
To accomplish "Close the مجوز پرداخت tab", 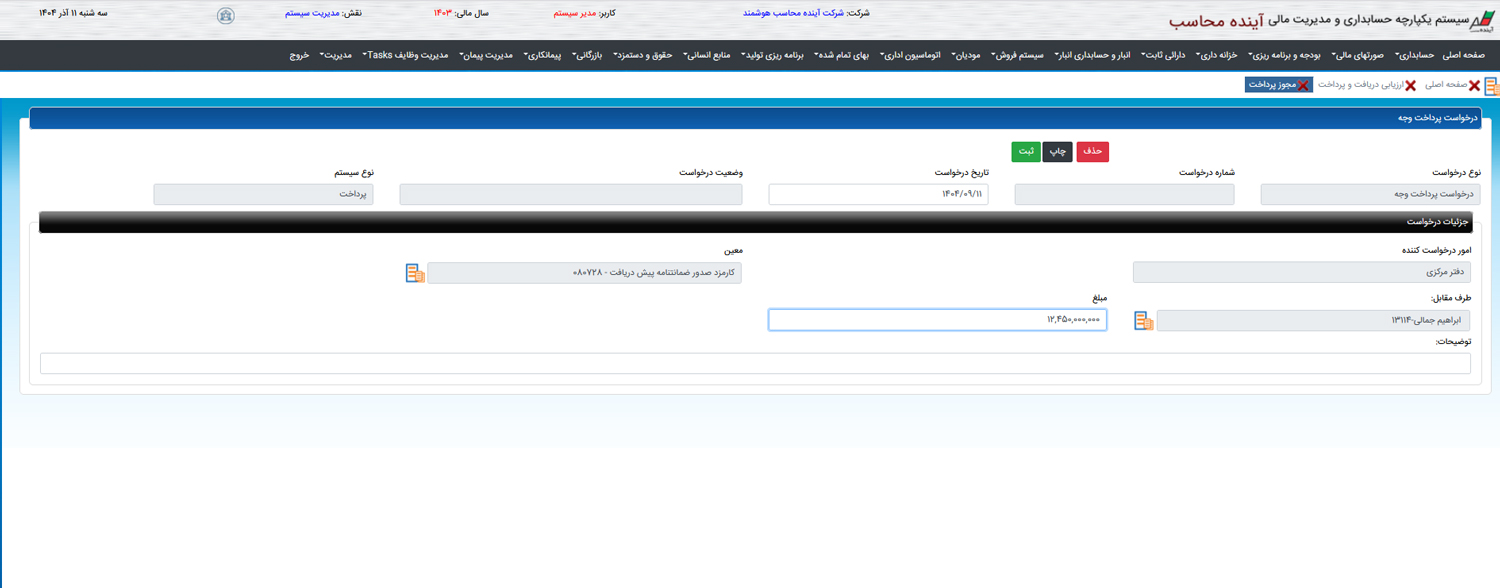I will pos(1304,85).
